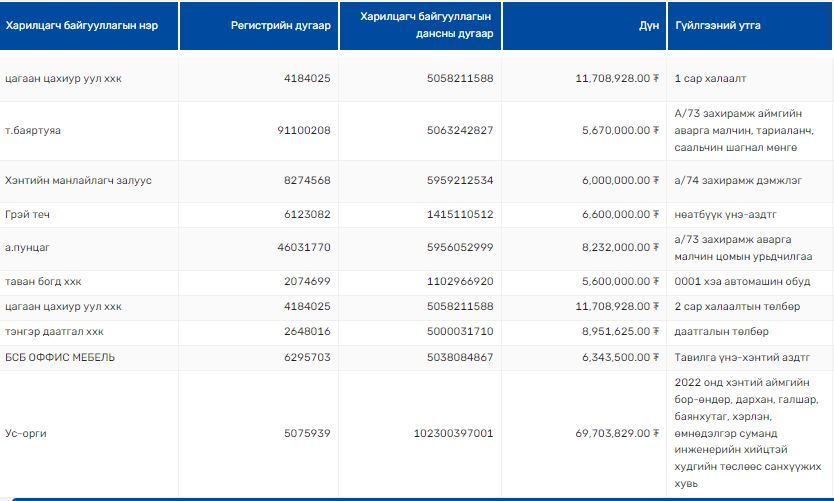
Task: Click the Гүйлгээний утга column header
Action: coord(718,25)
